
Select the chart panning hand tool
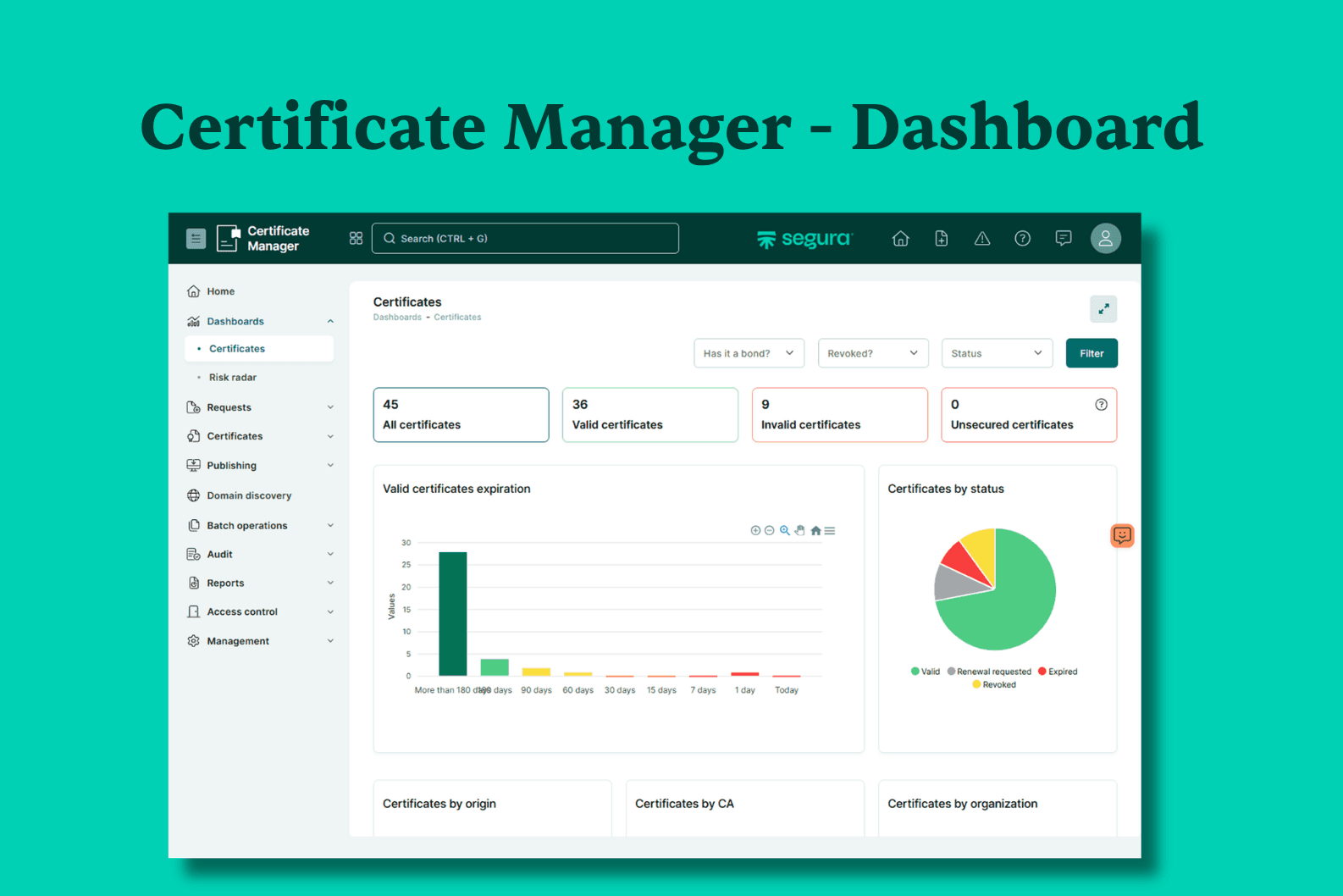799,531
